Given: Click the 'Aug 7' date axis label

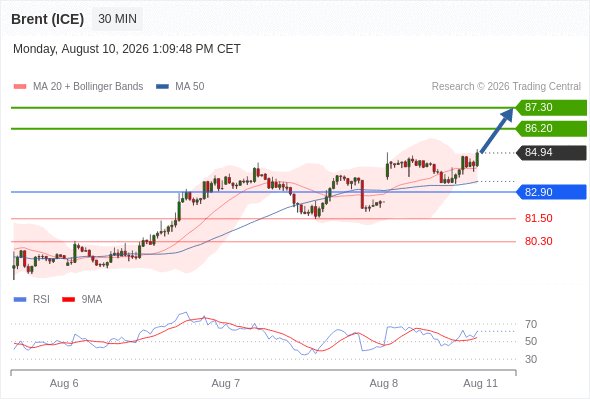Looking at the screenshot, I should point(226,383).
